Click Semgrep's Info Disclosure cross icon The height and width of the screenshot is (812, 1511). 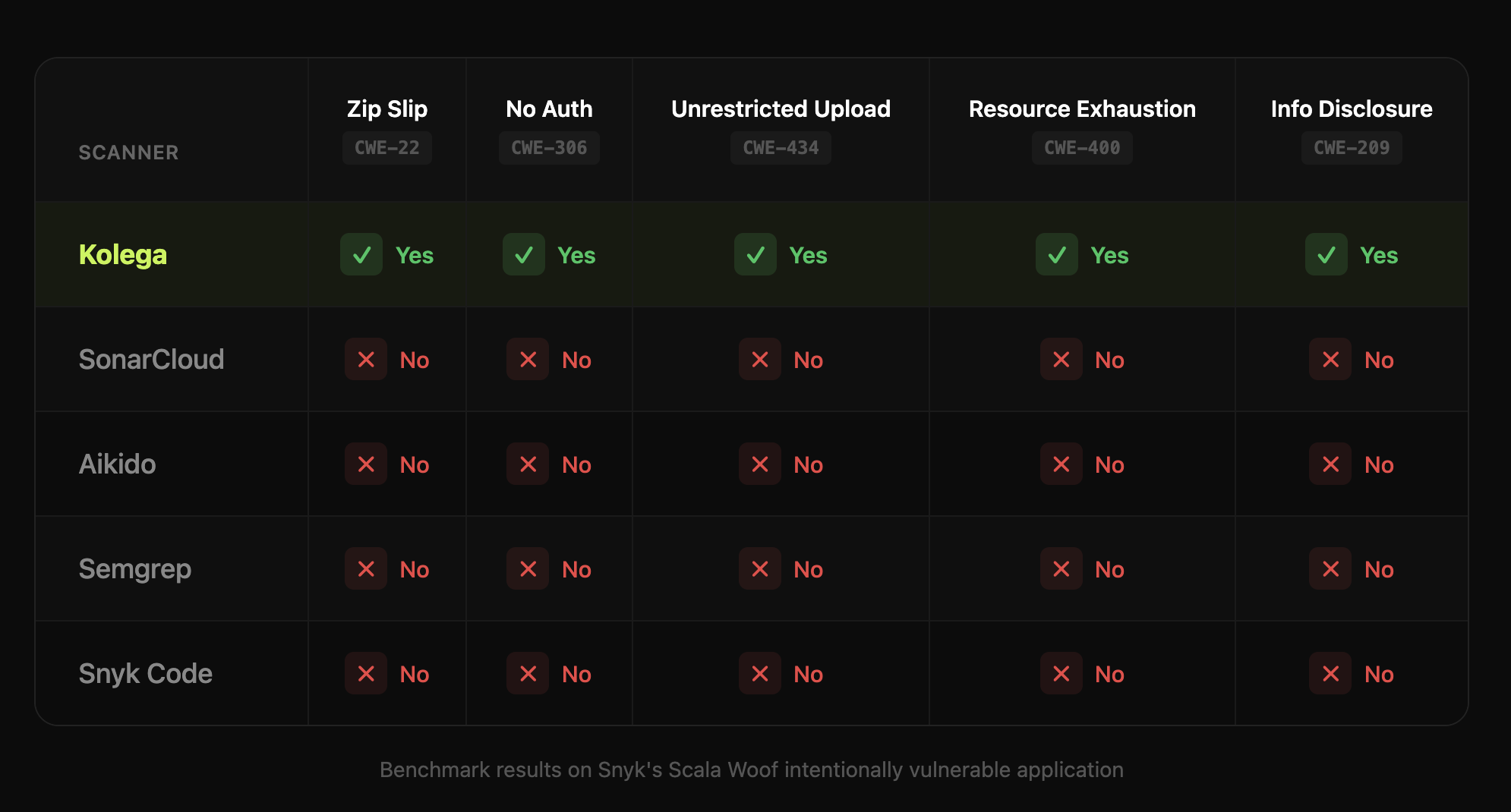point(1330,568)
